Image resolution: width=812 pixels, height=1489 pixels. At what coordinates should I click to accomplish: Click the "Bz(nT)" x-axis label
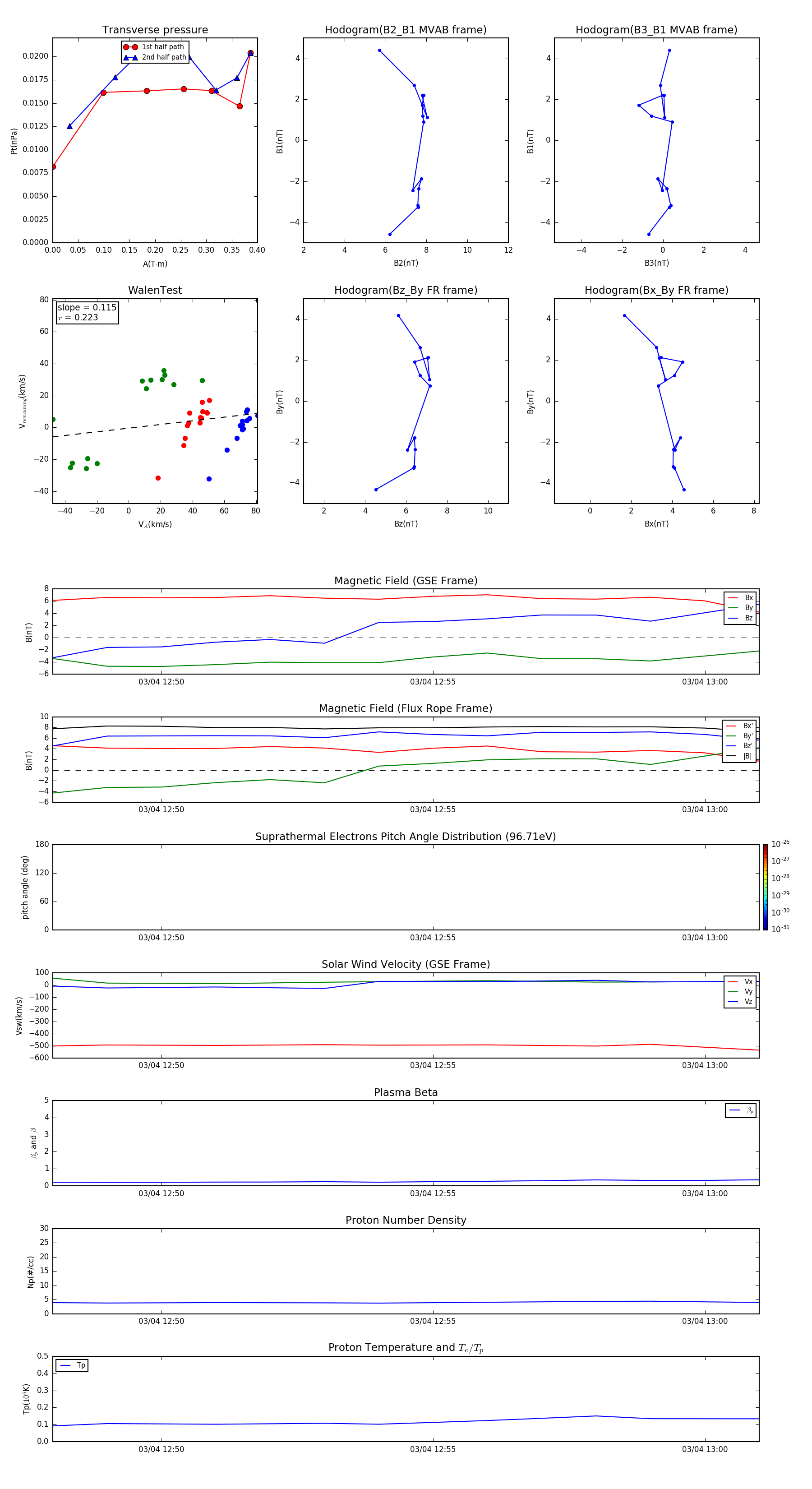pyautogui.click(x=406, y=524)
